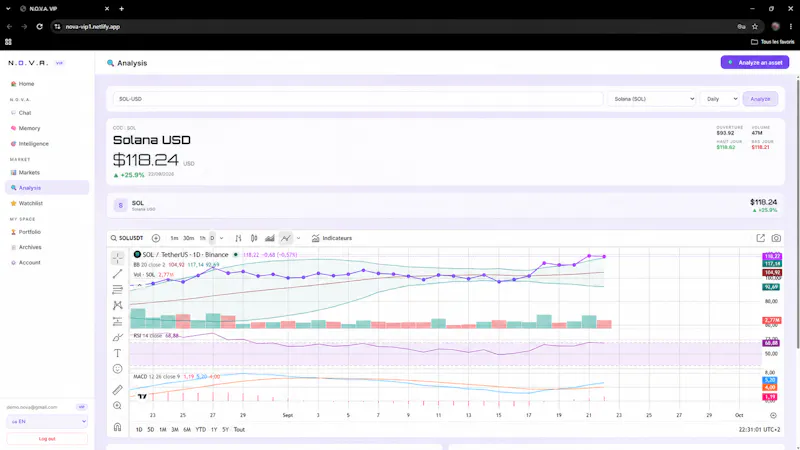This screenshot has height=450, width=800.
Task: Set date range to 1Y
Action: click(x=214, y=430)
